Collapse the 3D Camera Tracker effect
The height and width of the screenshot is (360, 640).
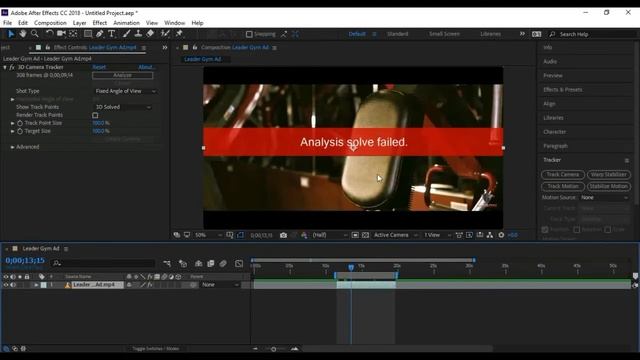coord(5,67)
